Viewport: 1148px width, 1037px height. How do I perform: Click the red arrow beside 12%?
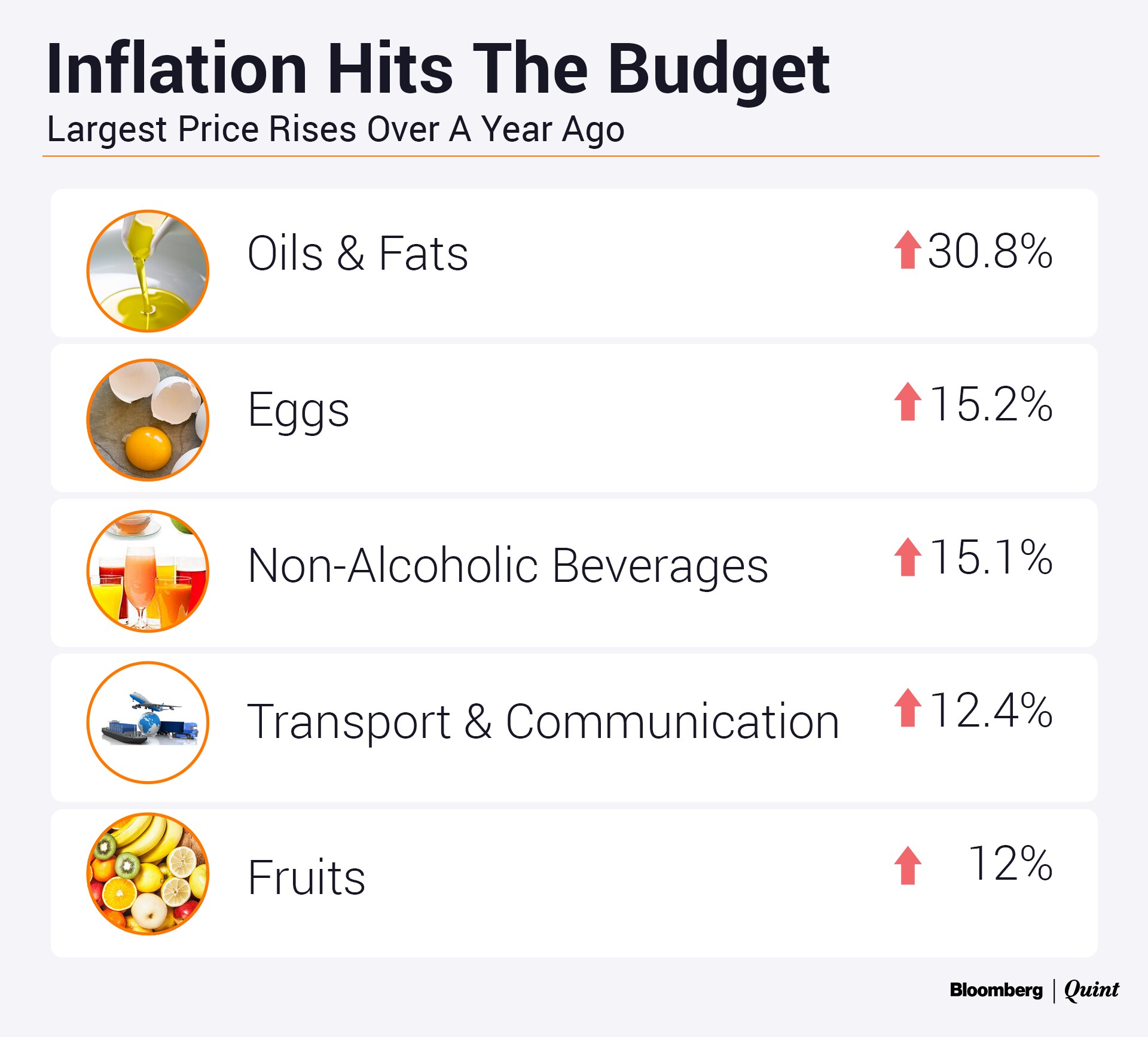coord(907,865)
